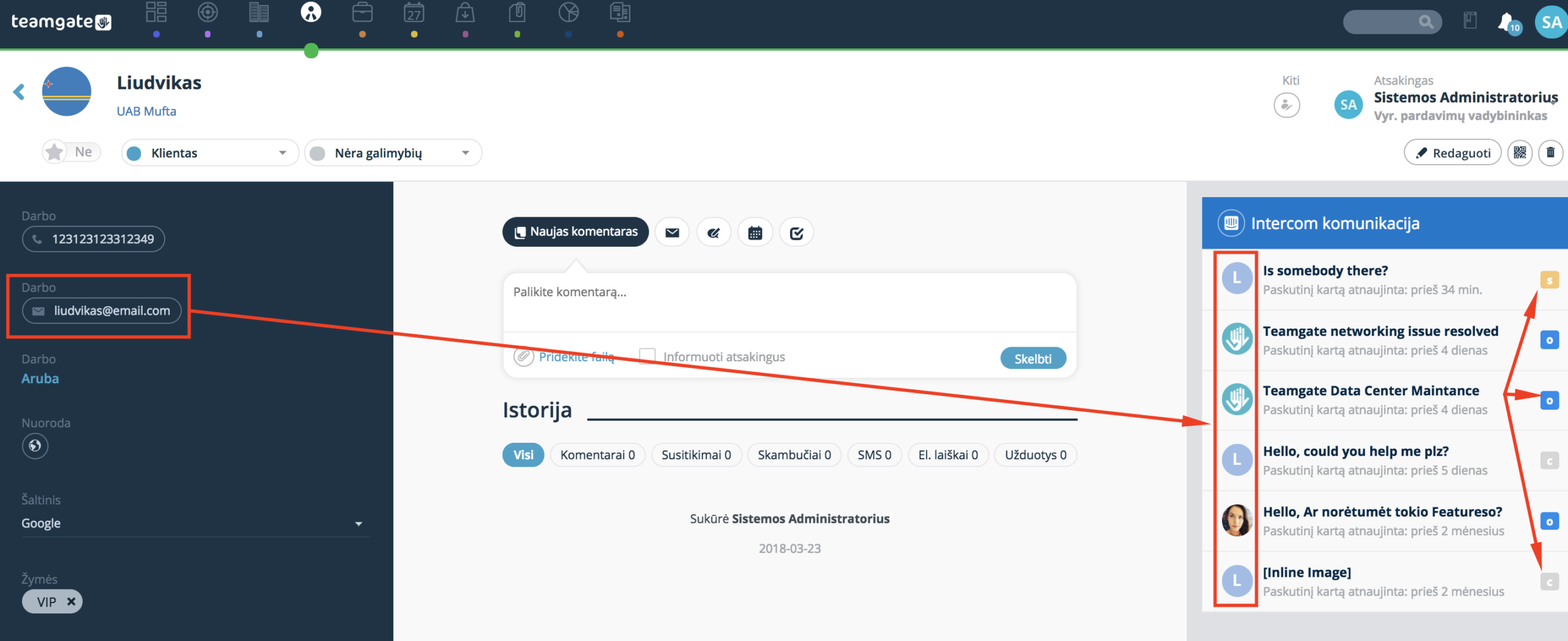This screenshot has height=641, width=1568.
Task: Check the Informuoti atsakingus checkbox
Action: pyautogui.click(x=647, y=356)
